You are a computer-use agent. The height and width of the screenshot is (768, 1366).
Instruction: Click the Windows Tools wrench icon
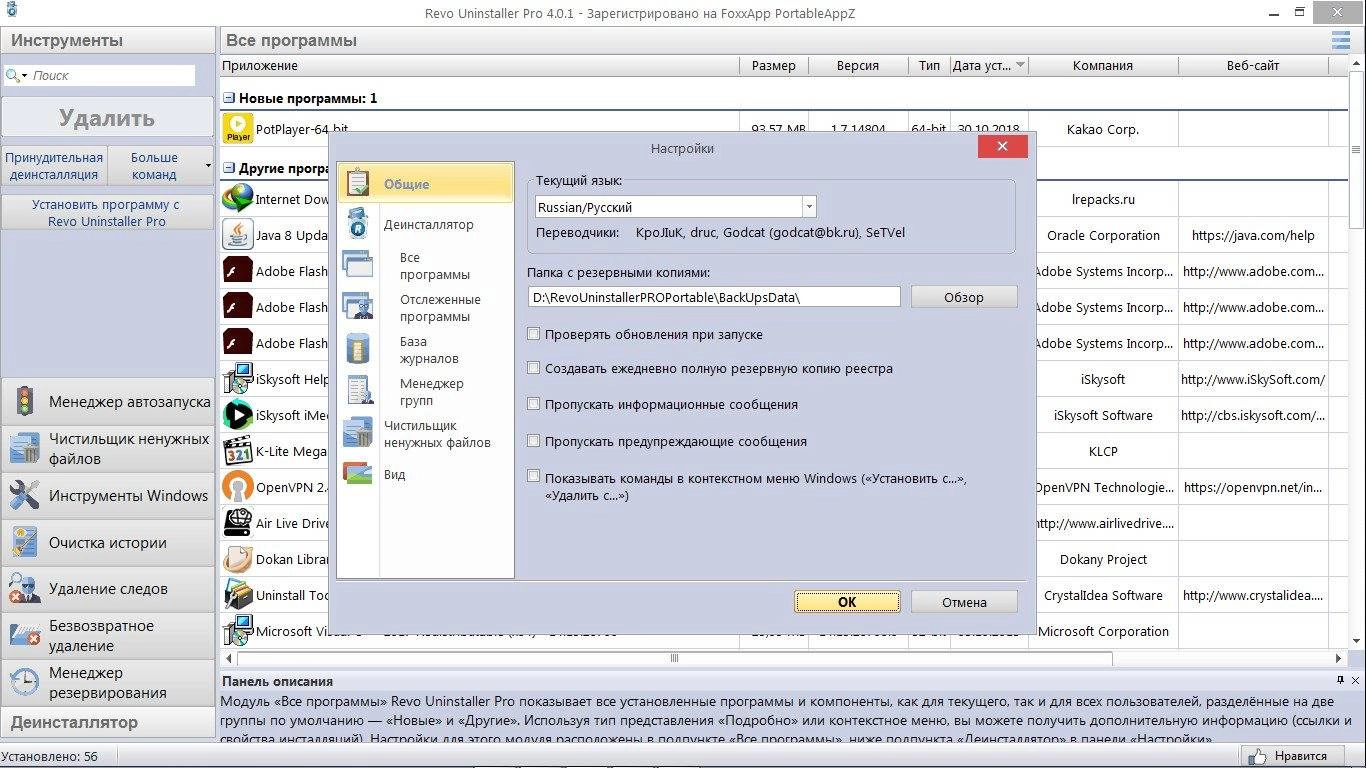click(x=24, y=495)
